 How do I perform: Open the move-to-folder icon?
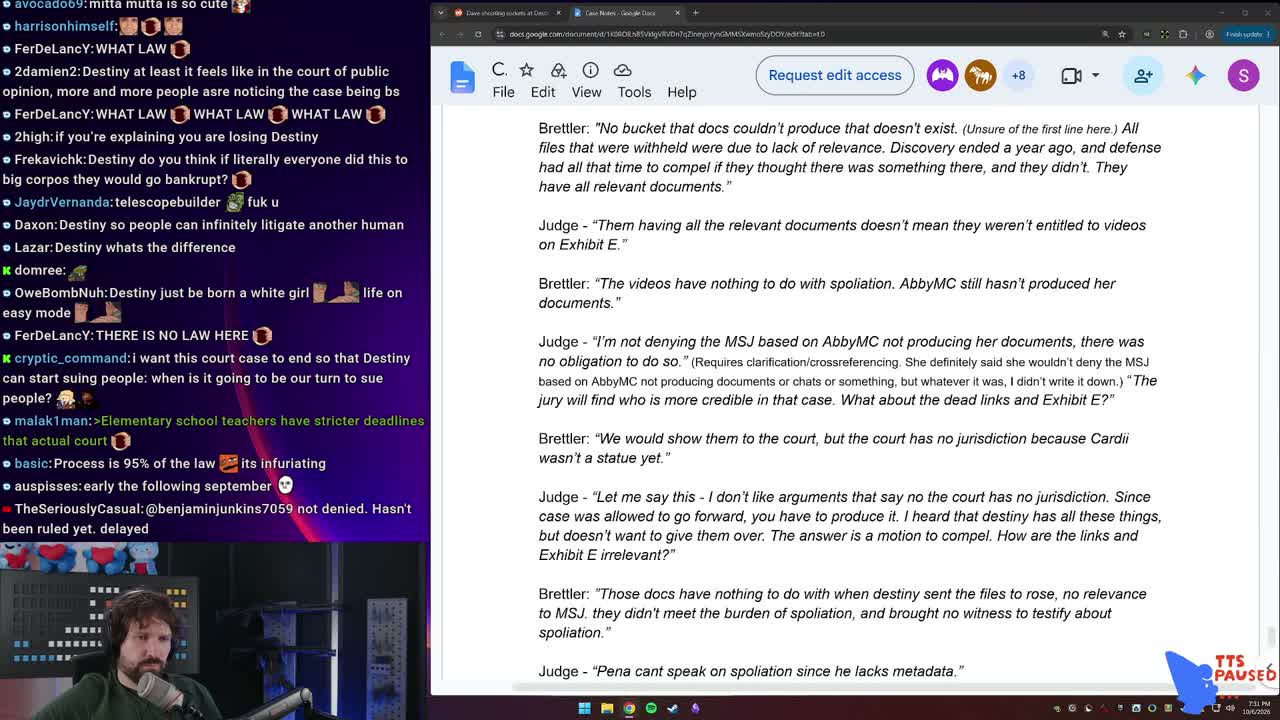[558, 69]
